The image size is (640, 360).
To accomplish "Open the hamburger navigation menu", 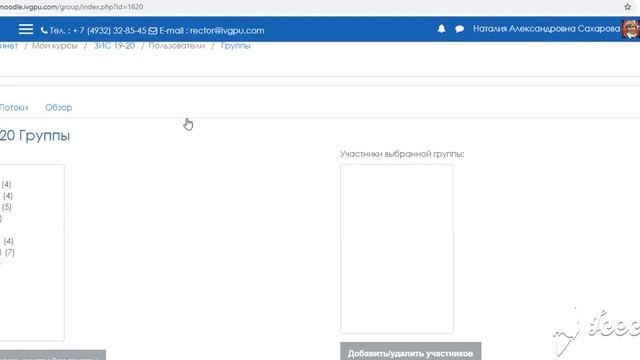I will (26, 29).
